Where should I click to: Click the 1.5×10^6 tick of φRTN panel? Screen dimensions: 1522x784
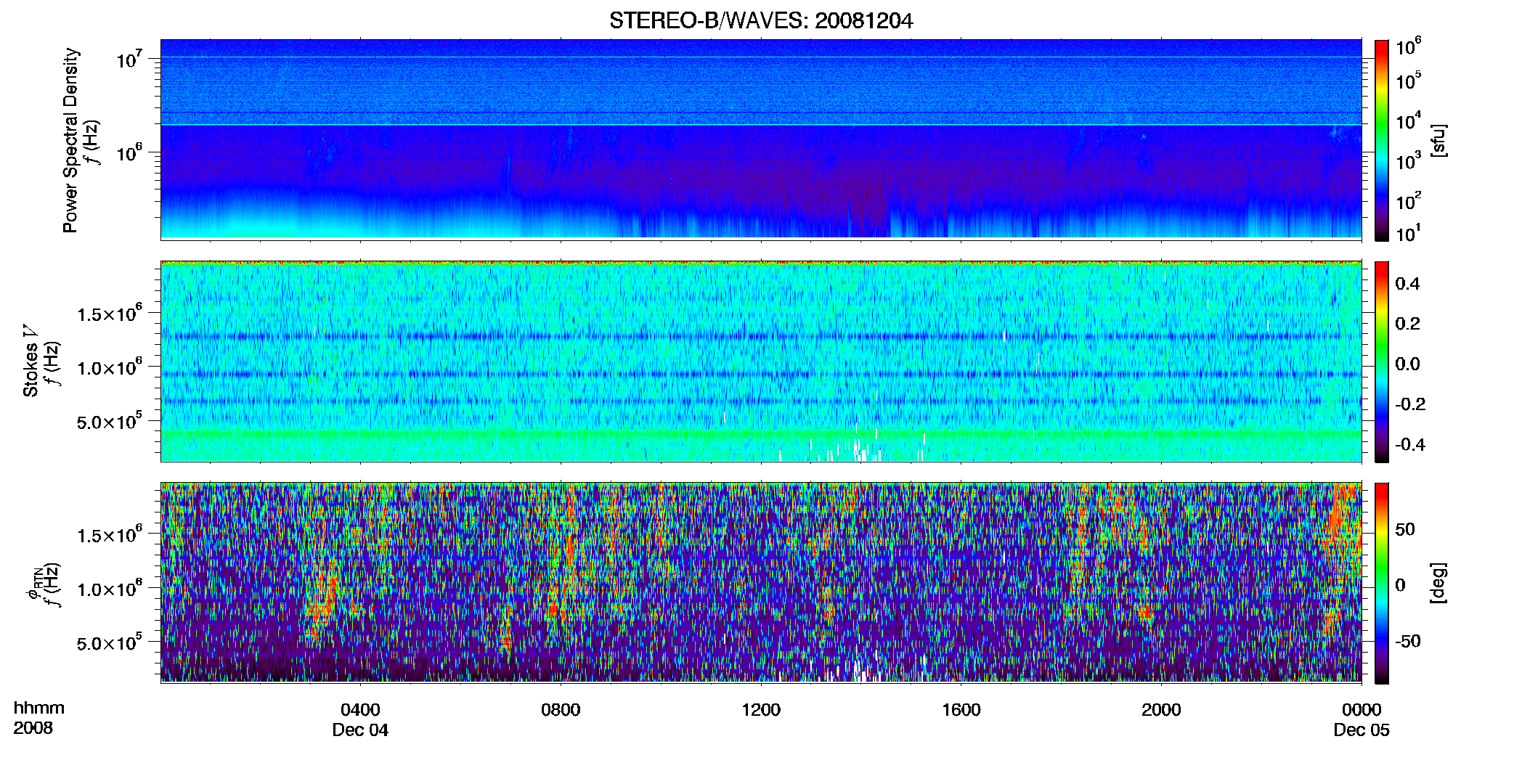click(110, 534)
